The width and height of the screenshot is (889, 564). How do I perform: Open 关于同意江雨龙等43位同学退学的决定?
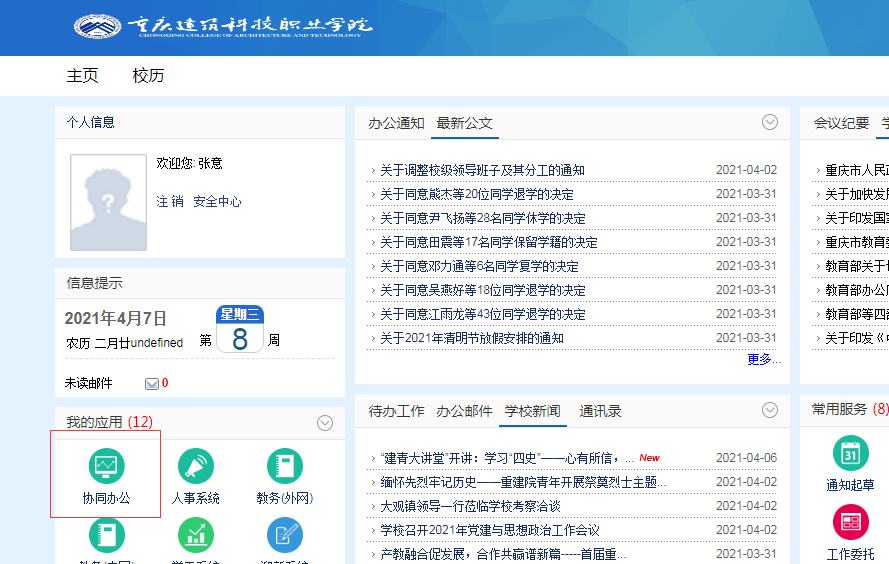click(482, 314)
